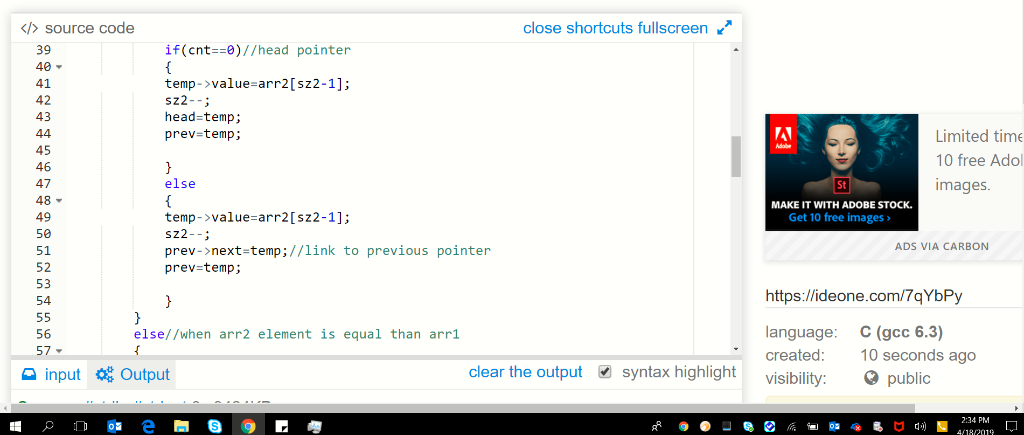Click the code editor scroll down arrow
Image resolution: width=1024 pixels, height=435 pixels.
[x=736, y=349]
